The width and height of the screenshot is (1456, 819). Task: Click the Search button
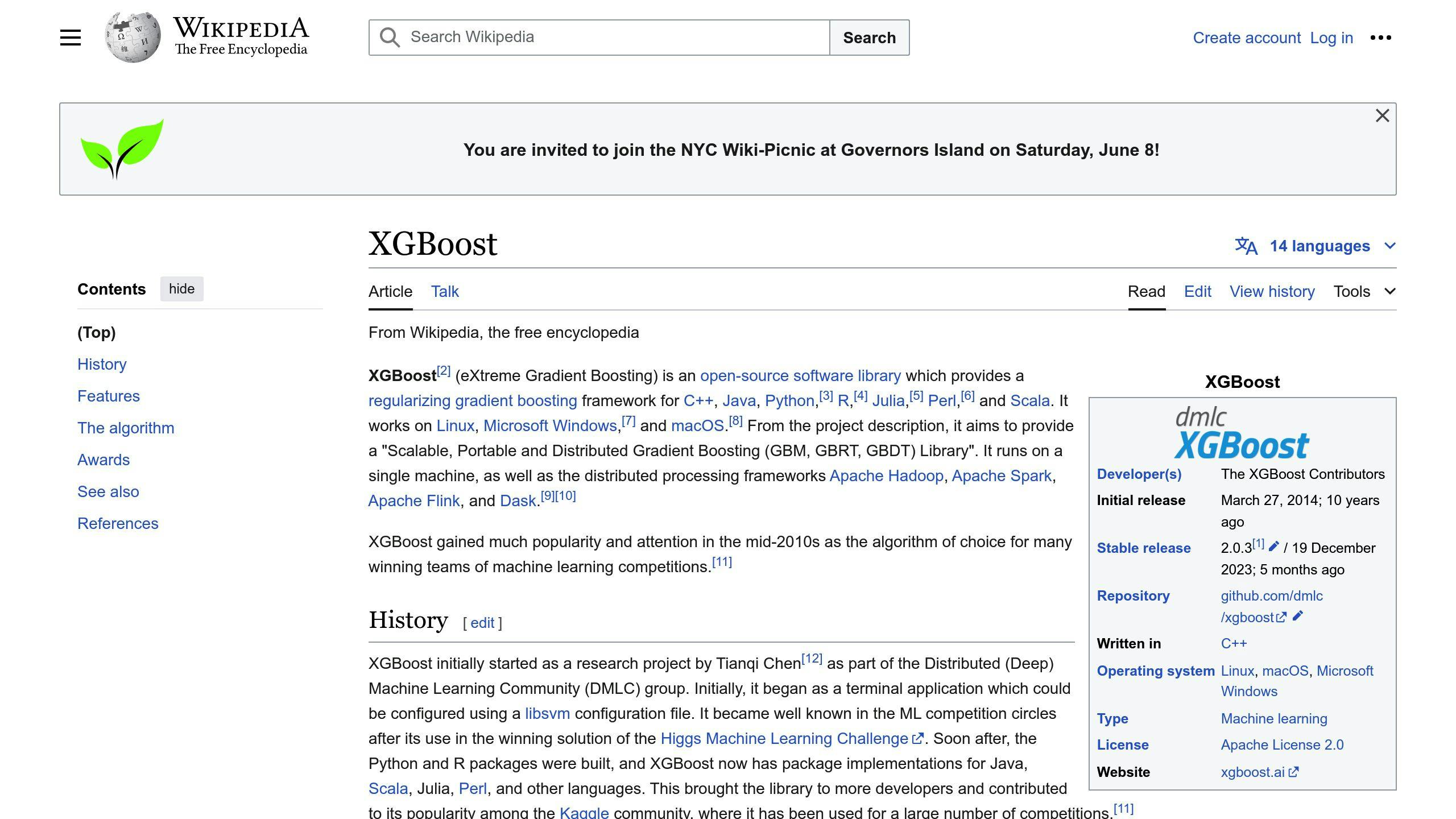(x=869, y=37)
